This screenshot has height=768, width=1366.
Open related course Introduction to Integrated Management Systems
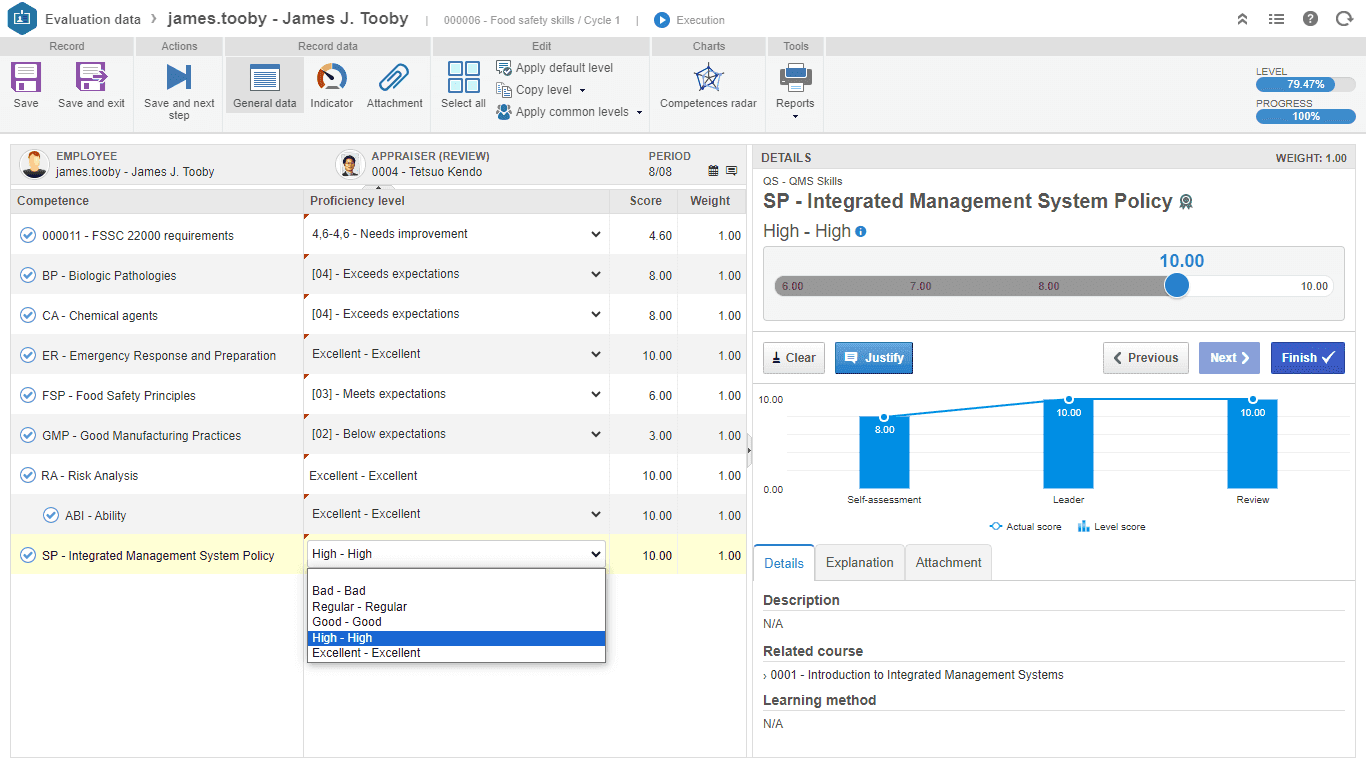916,675
